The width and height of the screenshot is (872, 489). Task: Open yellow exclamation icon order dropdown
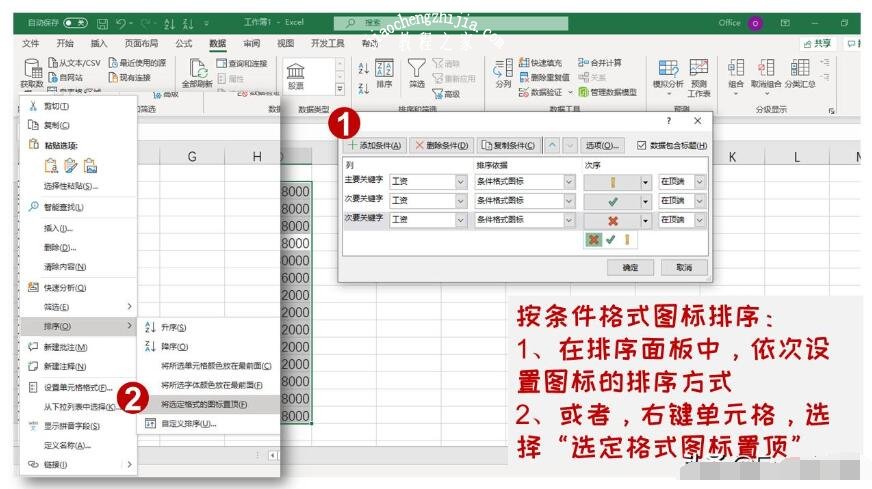[x=645, y=182]
